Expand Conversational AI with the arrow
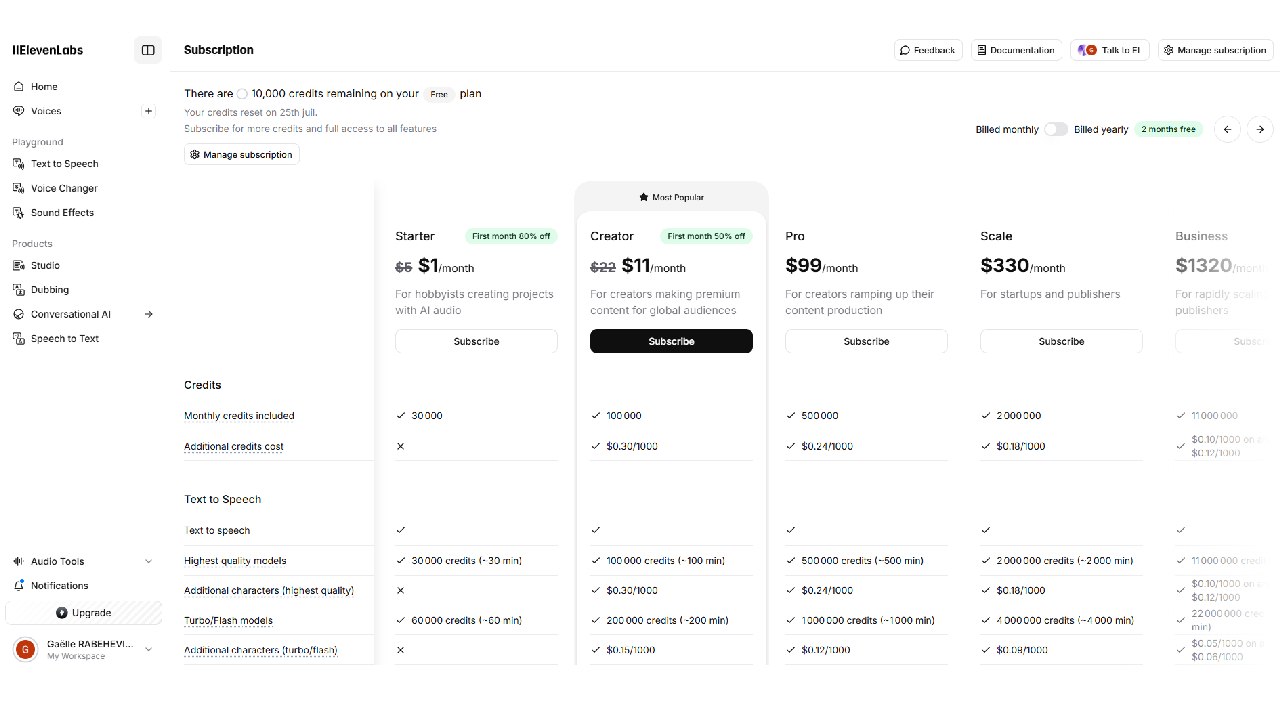This screenshot has height=720, width=1280. coord(148,314)
